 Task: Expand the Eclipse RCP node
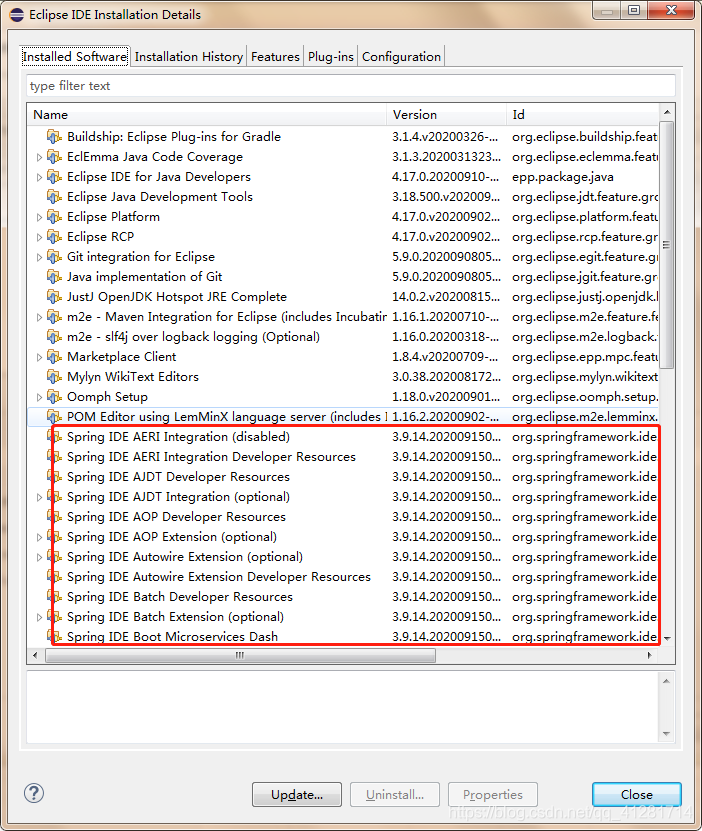click(x=39, y=237)
